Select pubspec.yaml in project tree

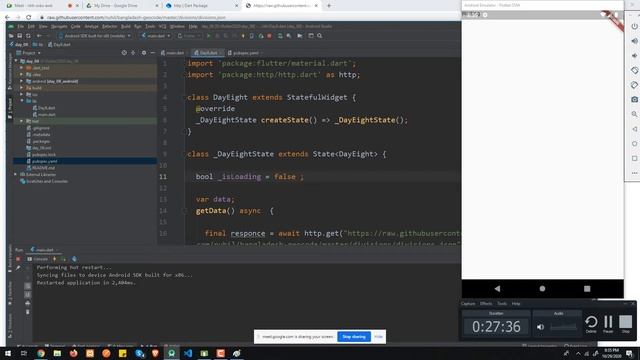click(85, 161)
